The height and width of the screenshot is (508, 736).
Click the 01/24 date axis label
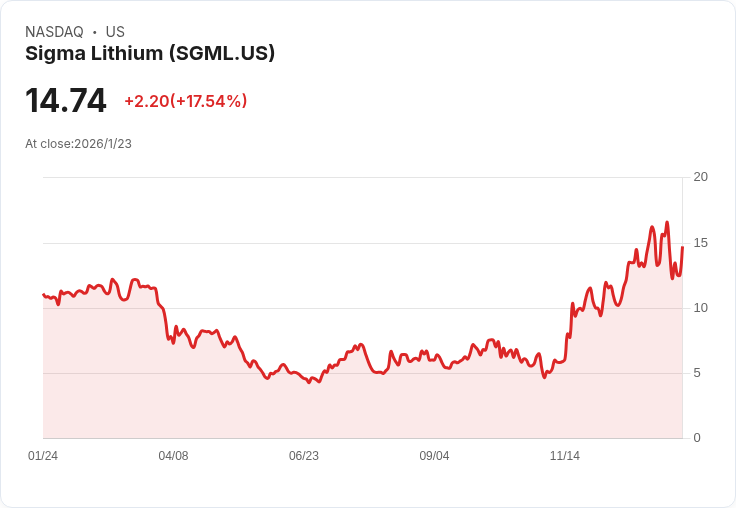(x=43, y=456)
